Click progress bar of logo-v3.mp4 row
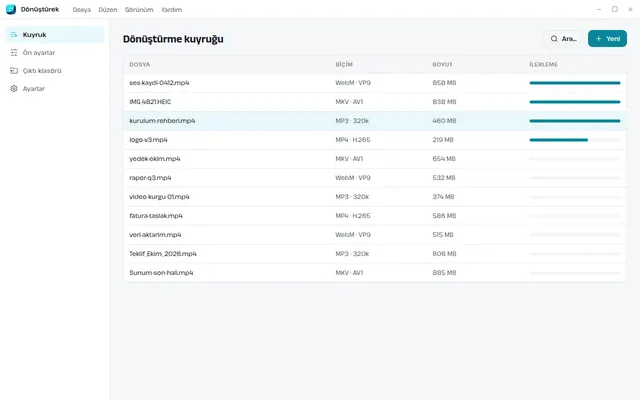The width and height of the screenshot is (640, 400). (575, 140)
